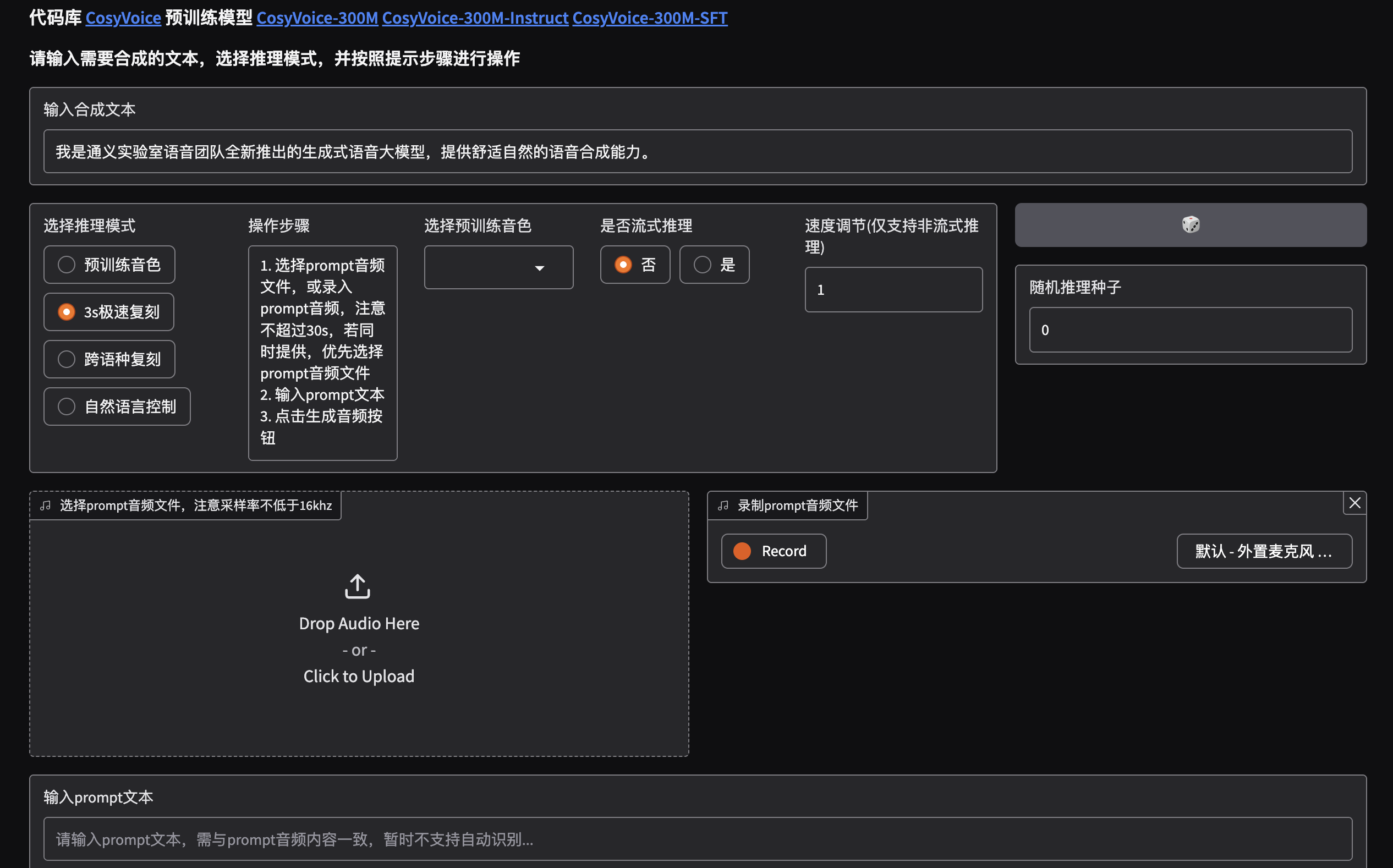Click the radio circle next to 预训练音色
Image resolution: width=1393 pixels, height=868 pixels.
coord(67,265)
